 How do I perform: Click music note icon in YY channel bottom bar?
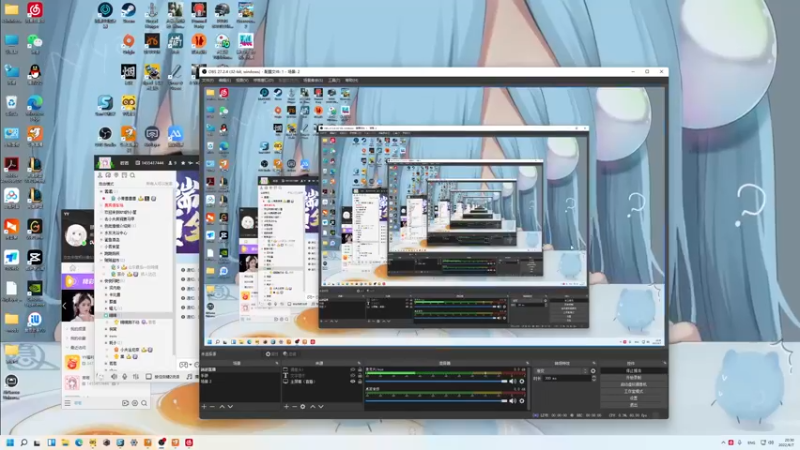click(x=189, y=377)
